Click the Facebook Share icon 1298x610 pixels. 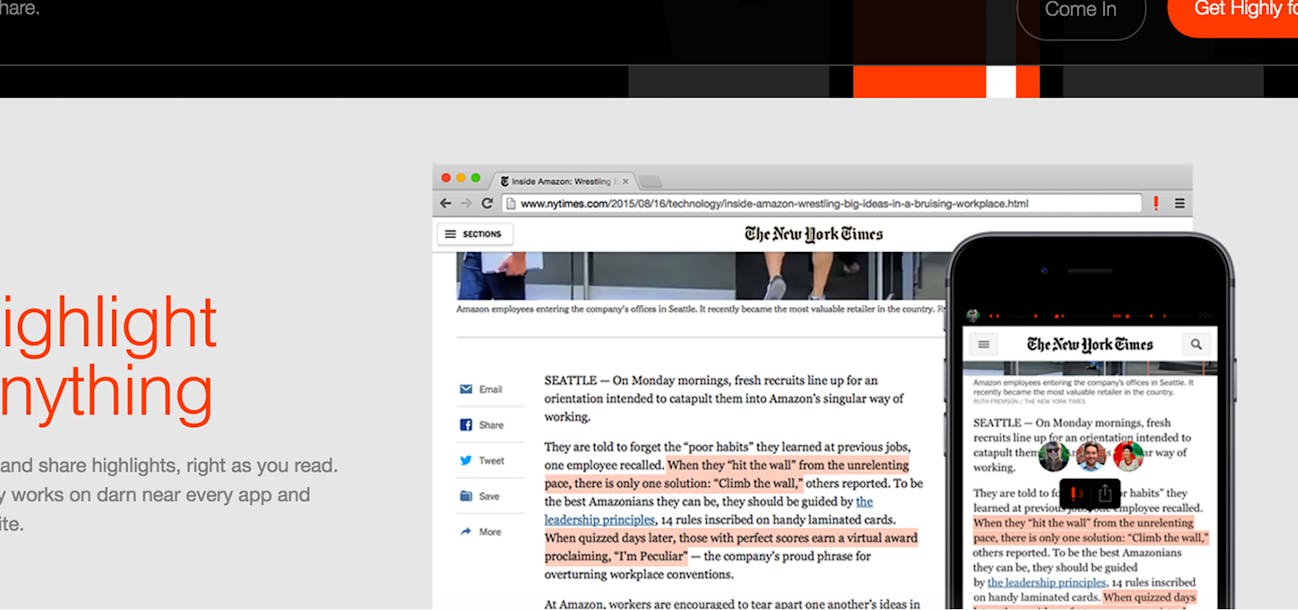[x=466, y=425]
